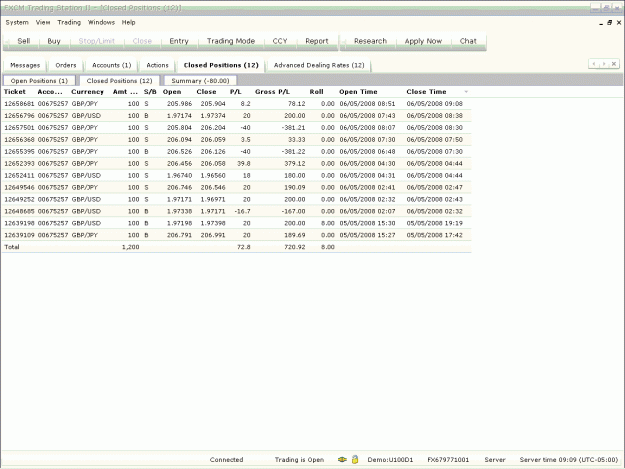Click the Apply Now button
This screenshot has height=469, width=625.
(x=423, y=41)
